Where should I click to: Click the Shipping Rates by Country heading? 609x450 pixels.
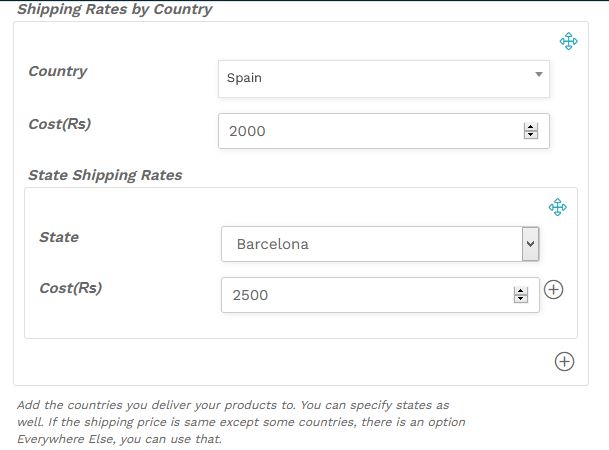tap(115, 9)
